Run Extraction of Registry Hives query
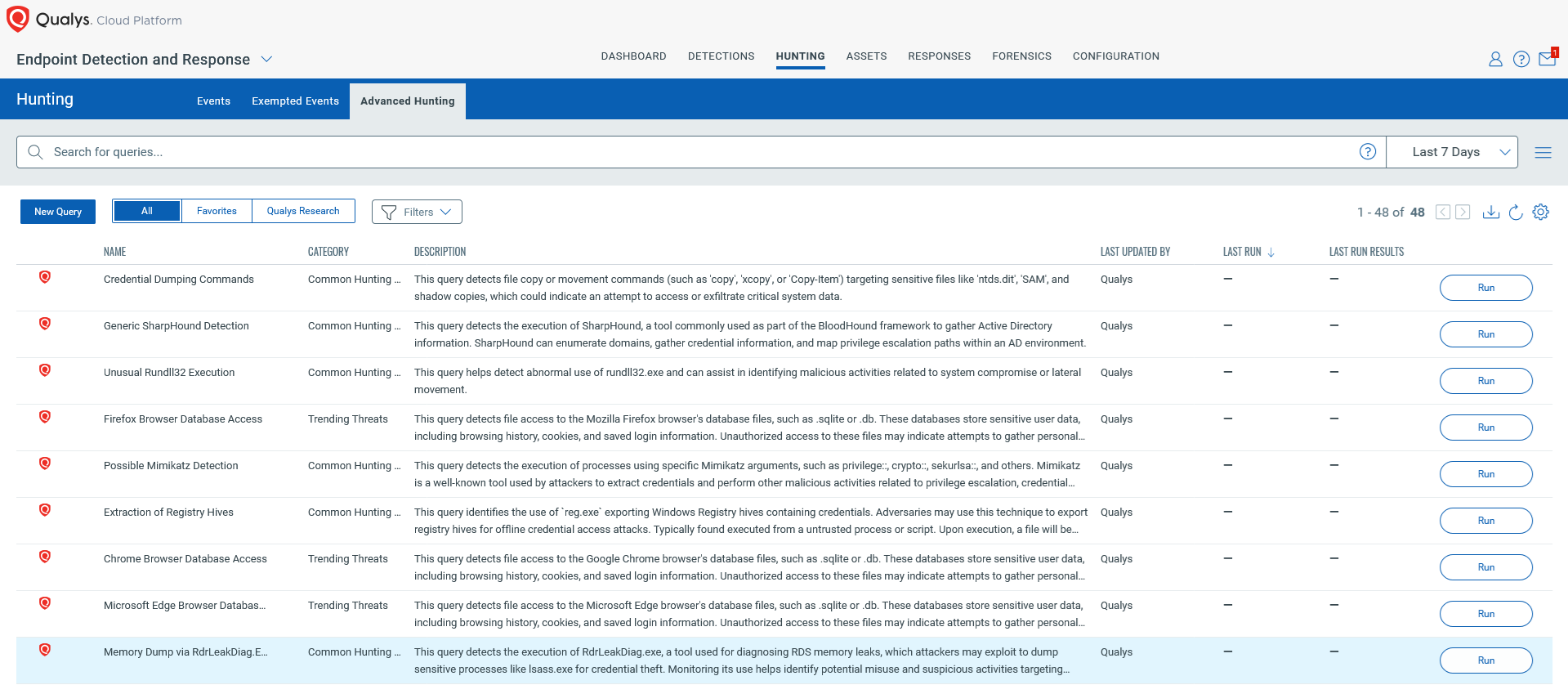1568x685 pixels. click(x=1485, y=521)
